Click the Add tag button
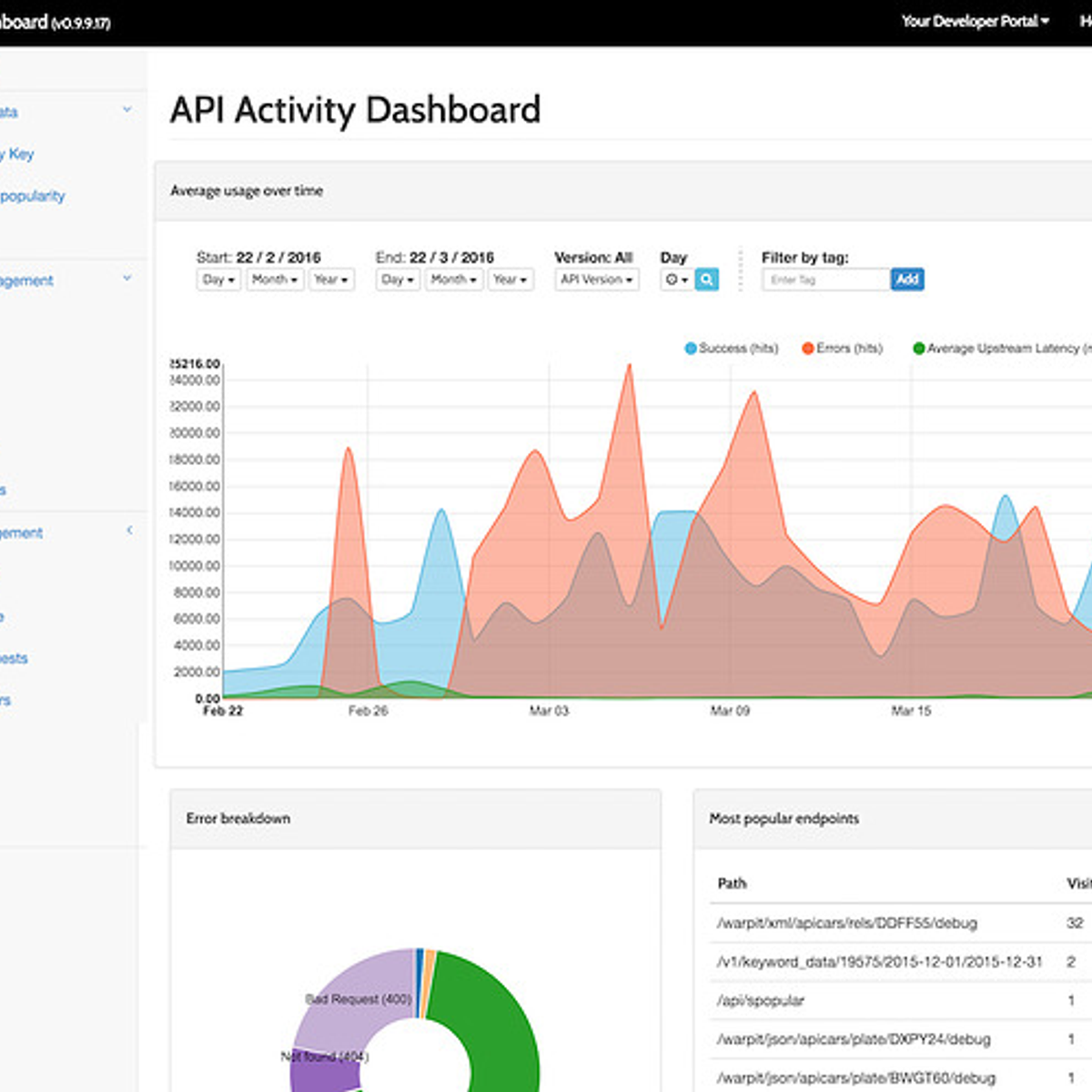Viewport: 1092px width, 1092px height. (907, 279)
